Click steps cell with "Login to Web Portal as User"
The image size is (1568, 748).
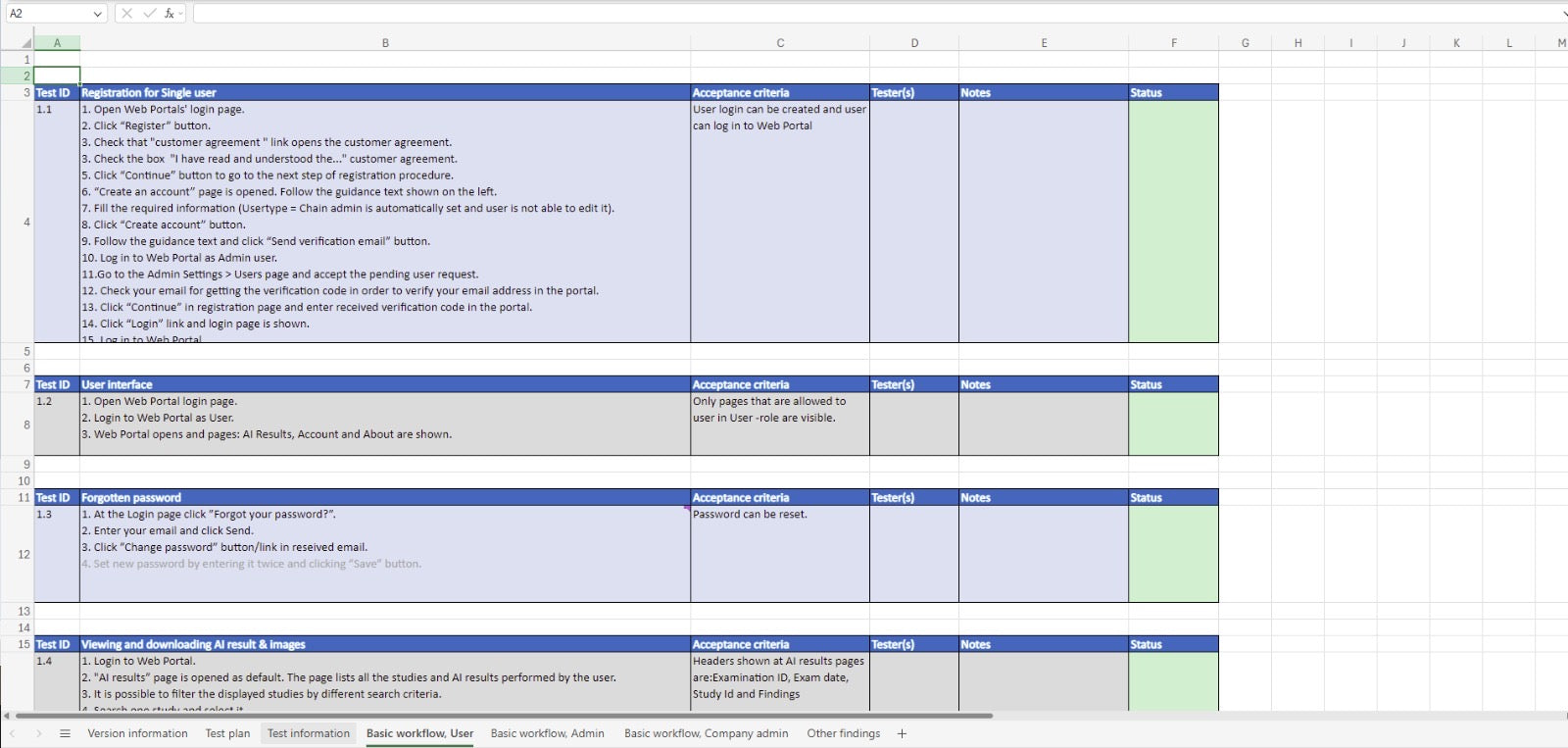point(385,424)
